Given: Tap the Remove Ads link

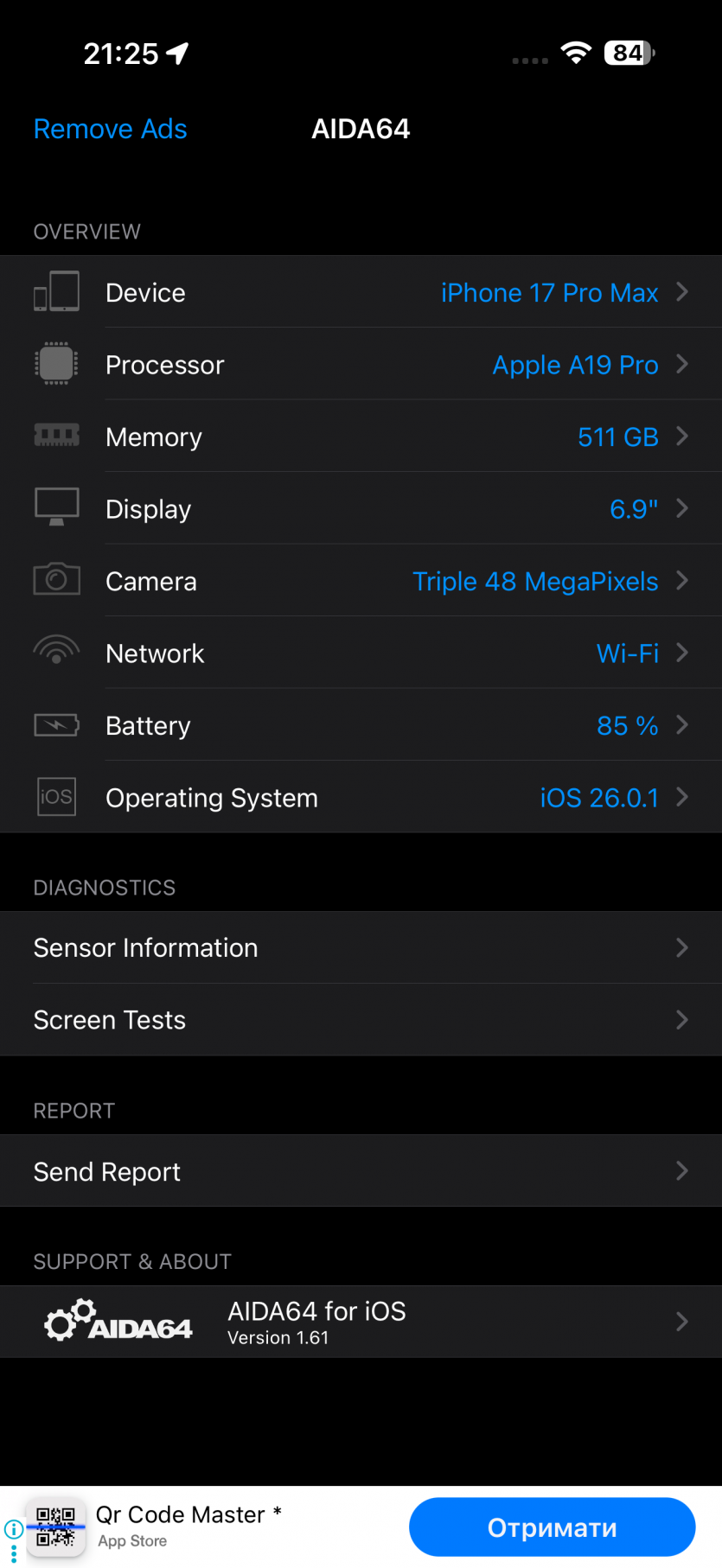Looking at the screenshot, I should 110,129.
